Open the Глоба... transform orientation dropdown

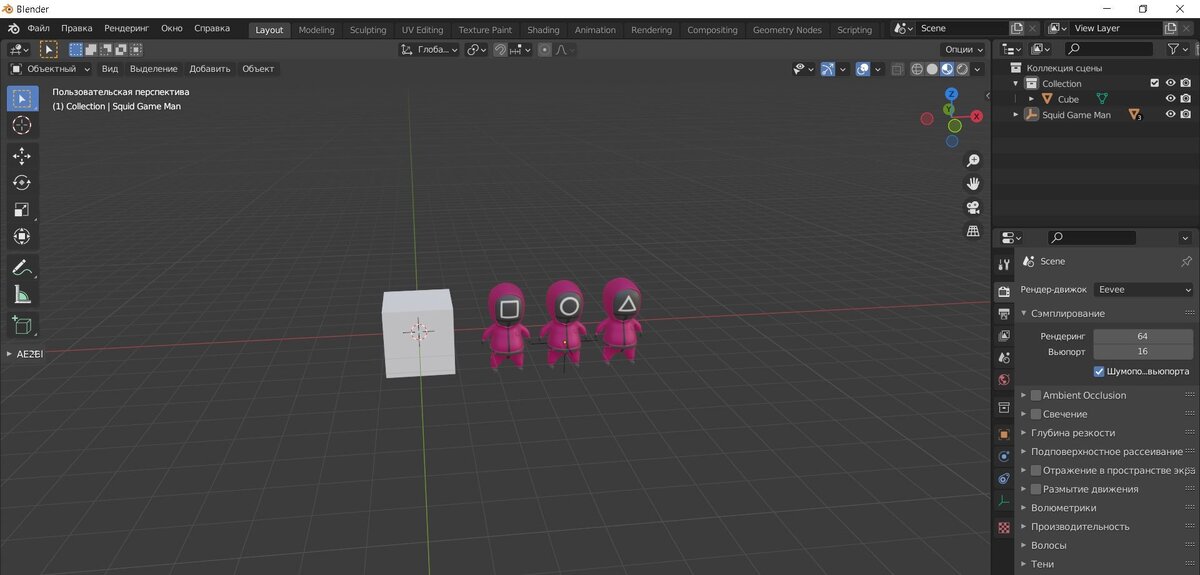click(x=430, y=49)
